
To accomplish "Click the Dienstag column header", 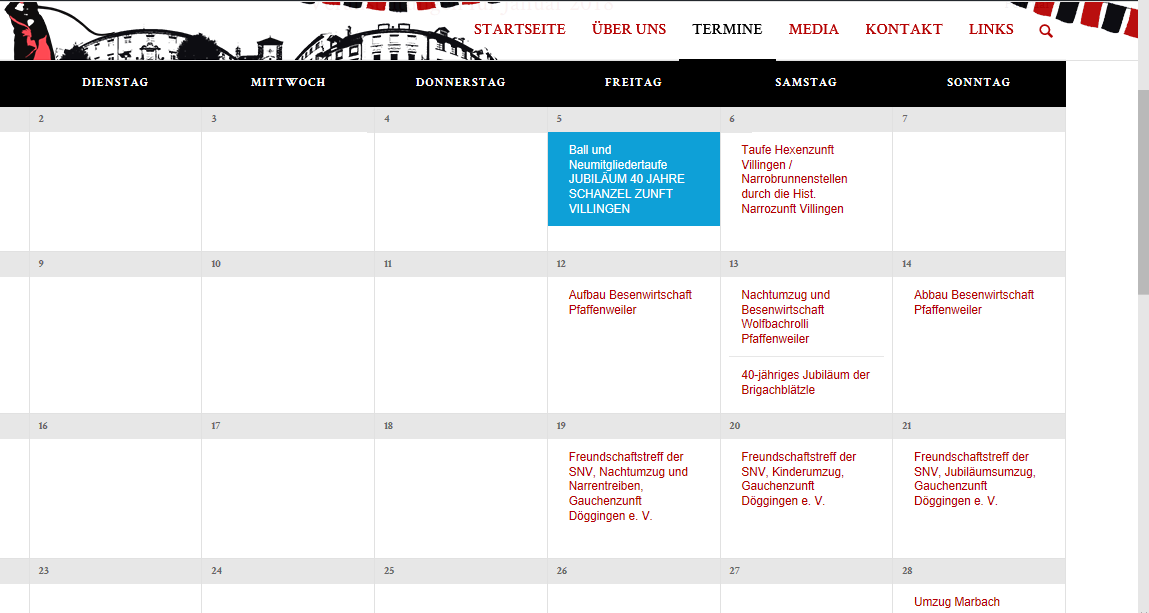I will [115, 82].
